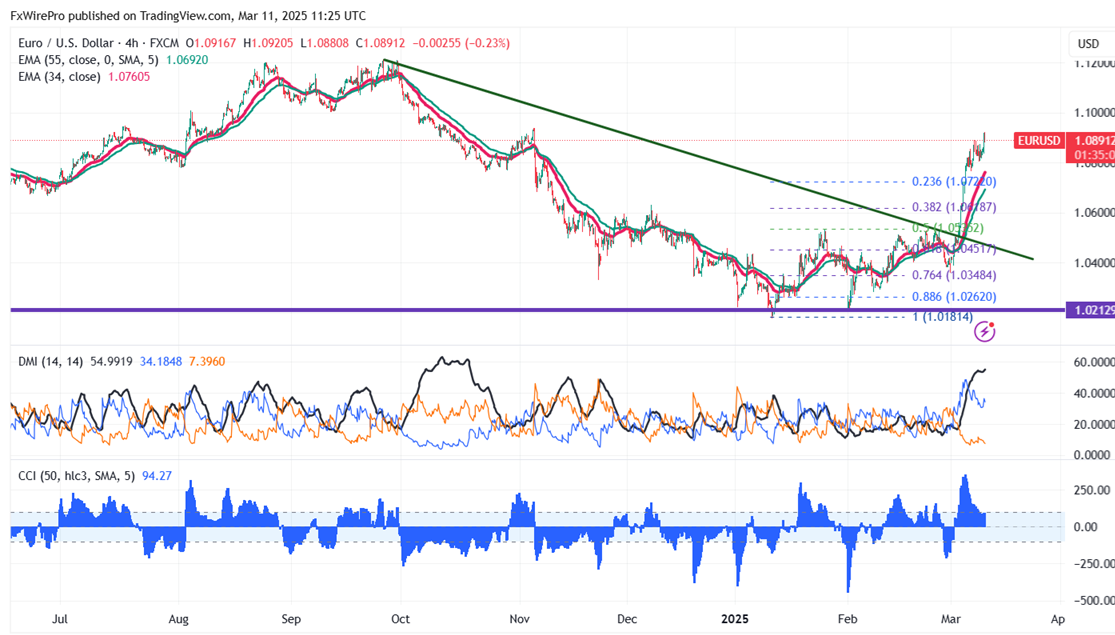Image resolution: width=1115 pixels, height=635 pixels.
Task: Select the EMA (55, close, 0, SMA, 5) legend
Action: pyautogui.click(x=88, y=60)
